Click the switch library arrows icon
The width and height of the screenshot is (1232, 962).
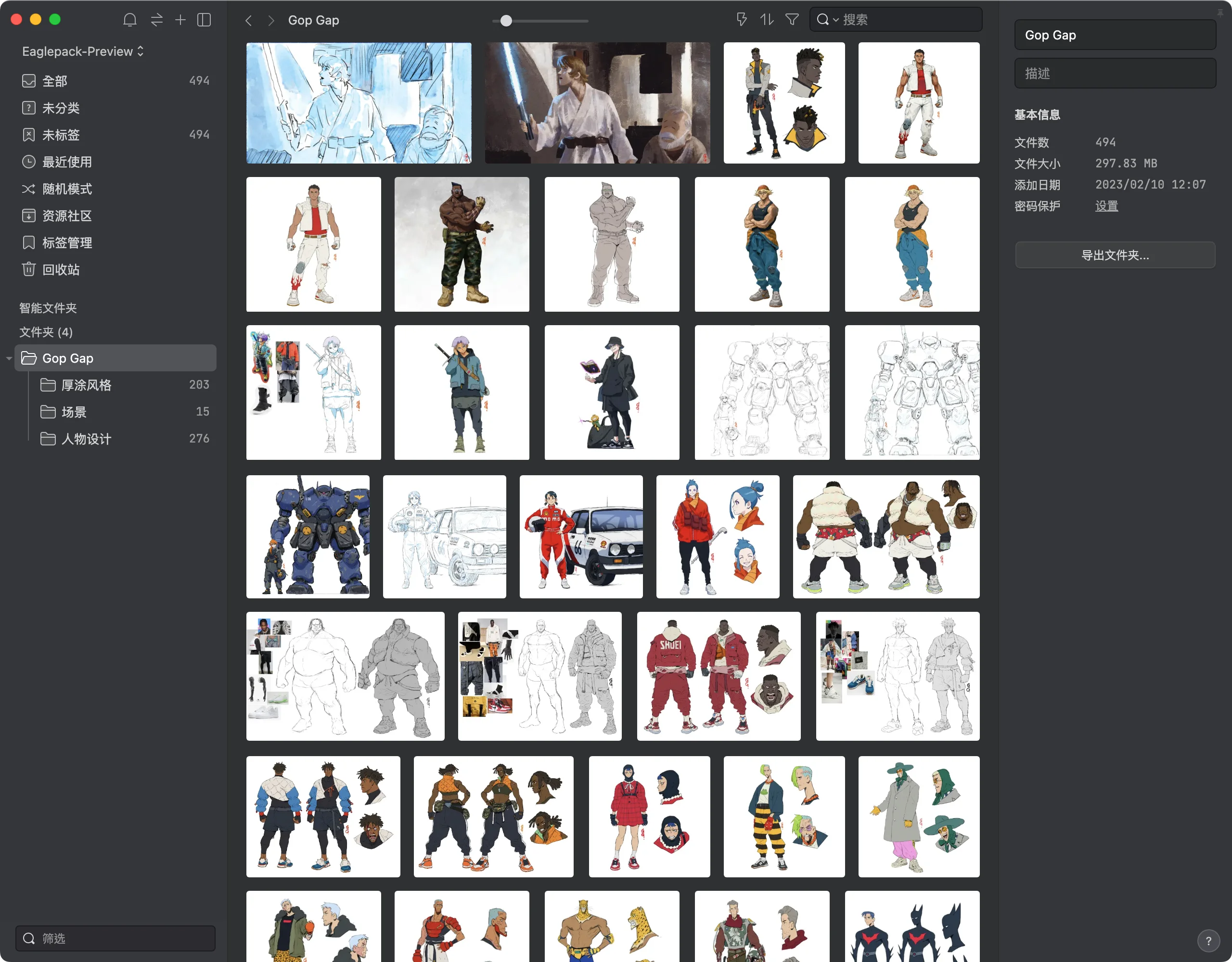tap(157, 20)
